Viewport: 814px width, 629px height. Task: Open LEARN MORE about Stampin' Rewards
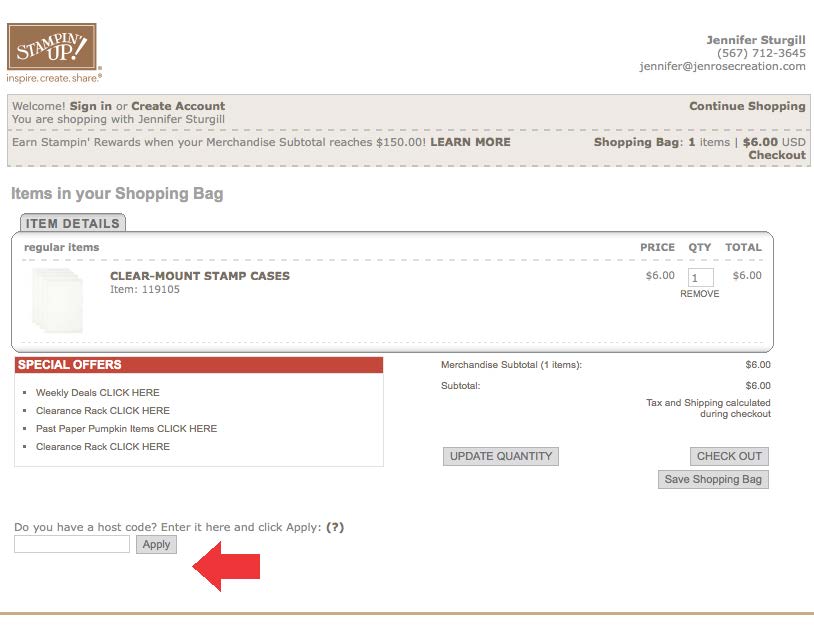(470, 142)
